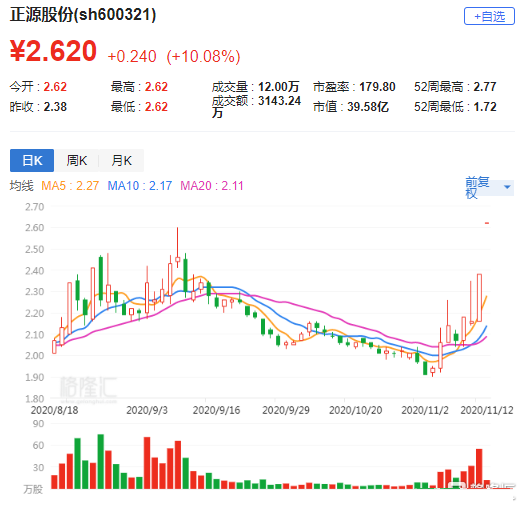Switch to the 日K daily chart tab
This screenshot has width=522, height=508.
click(x=32, y=161)
